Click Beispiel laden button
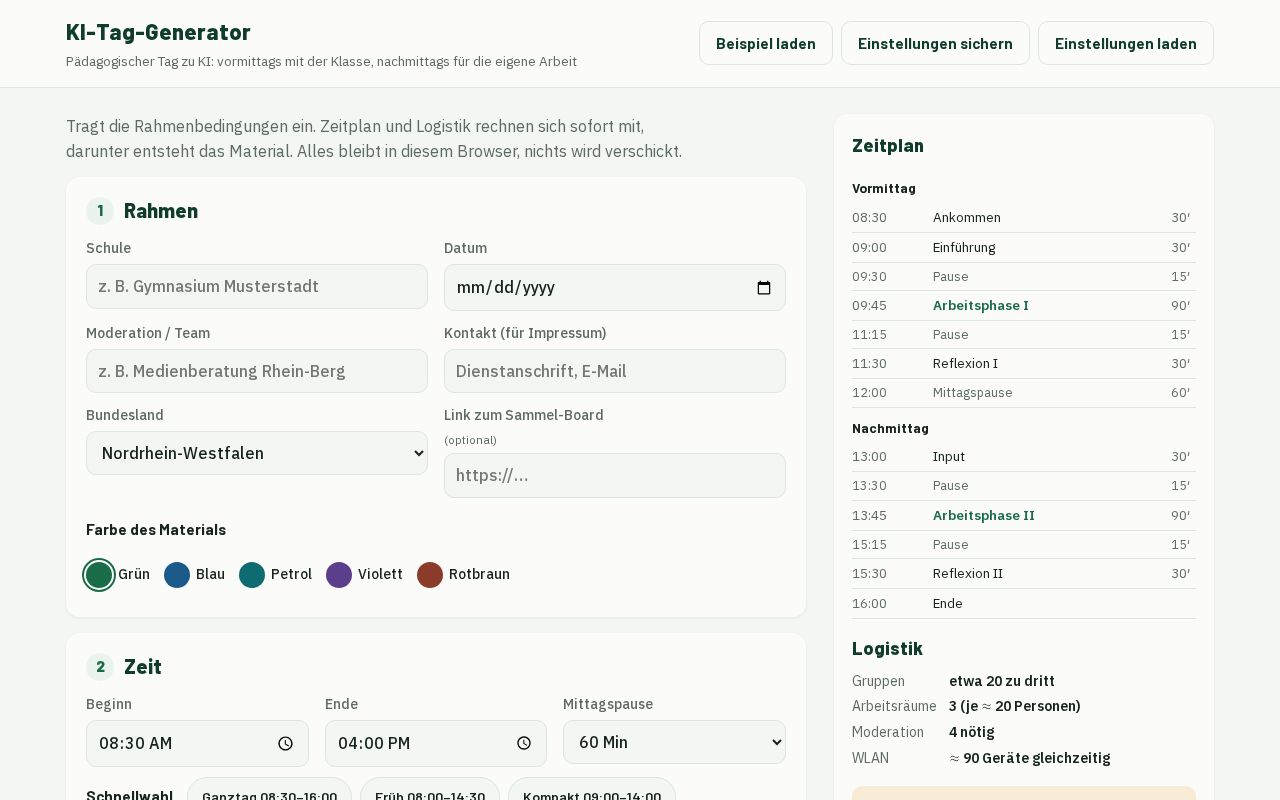This screenshot has width=1280, height=800. [x=766, y=43]
